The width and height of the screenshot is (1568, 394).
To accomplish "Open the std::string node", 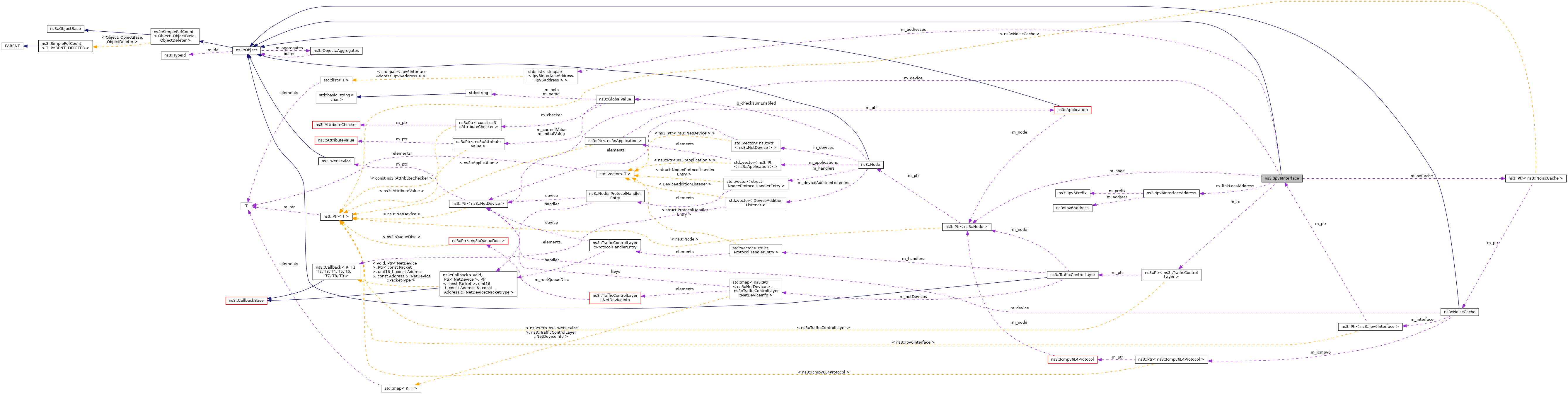I will [478, 93].
